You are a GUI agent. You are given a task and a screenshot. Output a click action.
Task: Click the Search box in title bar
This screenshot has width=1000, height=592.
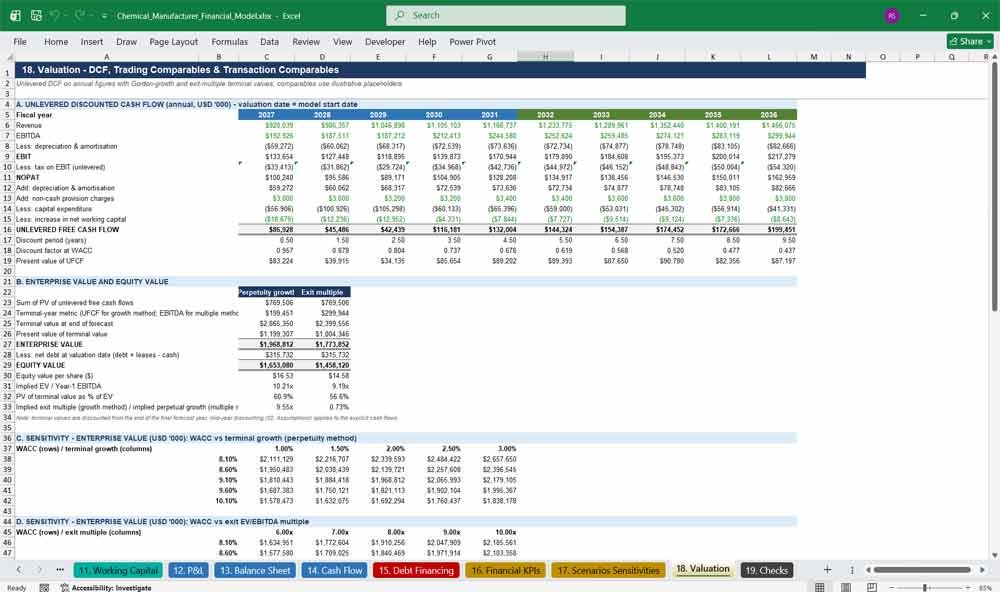coord(506,15)
